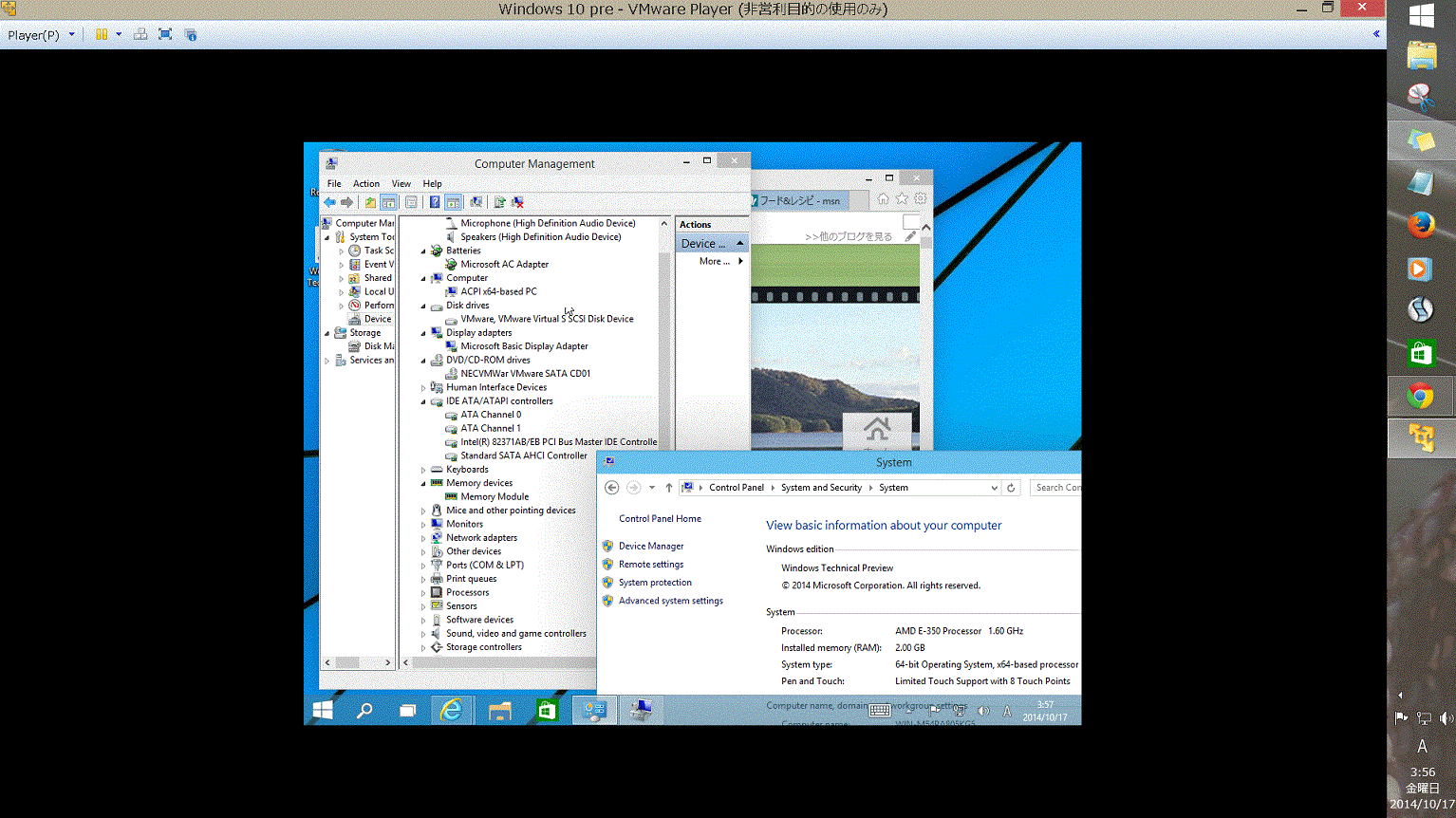
Task: Expand the Keyboards category
Action: coord(423,470)
